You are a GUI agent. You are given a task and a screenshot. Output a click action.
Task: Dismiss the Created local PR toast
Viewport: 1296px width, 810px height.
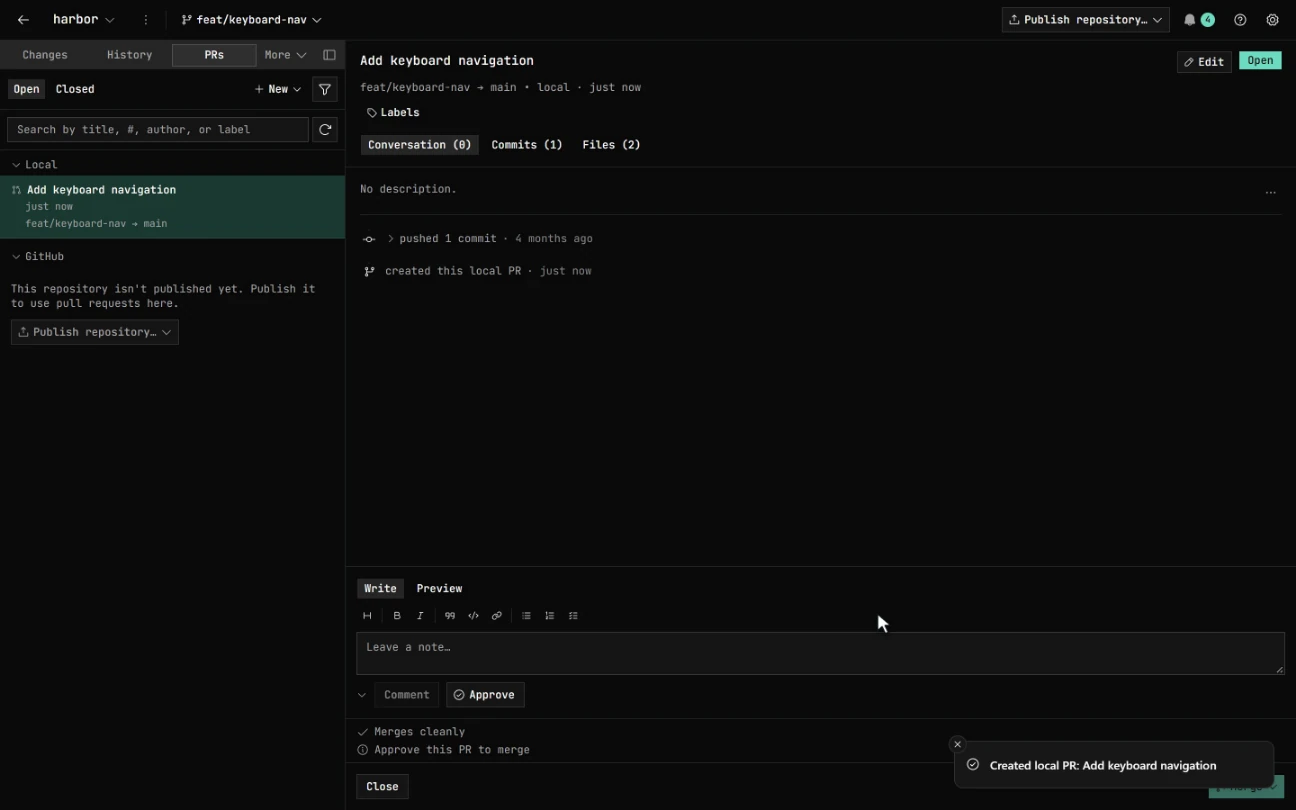(957, 744)
